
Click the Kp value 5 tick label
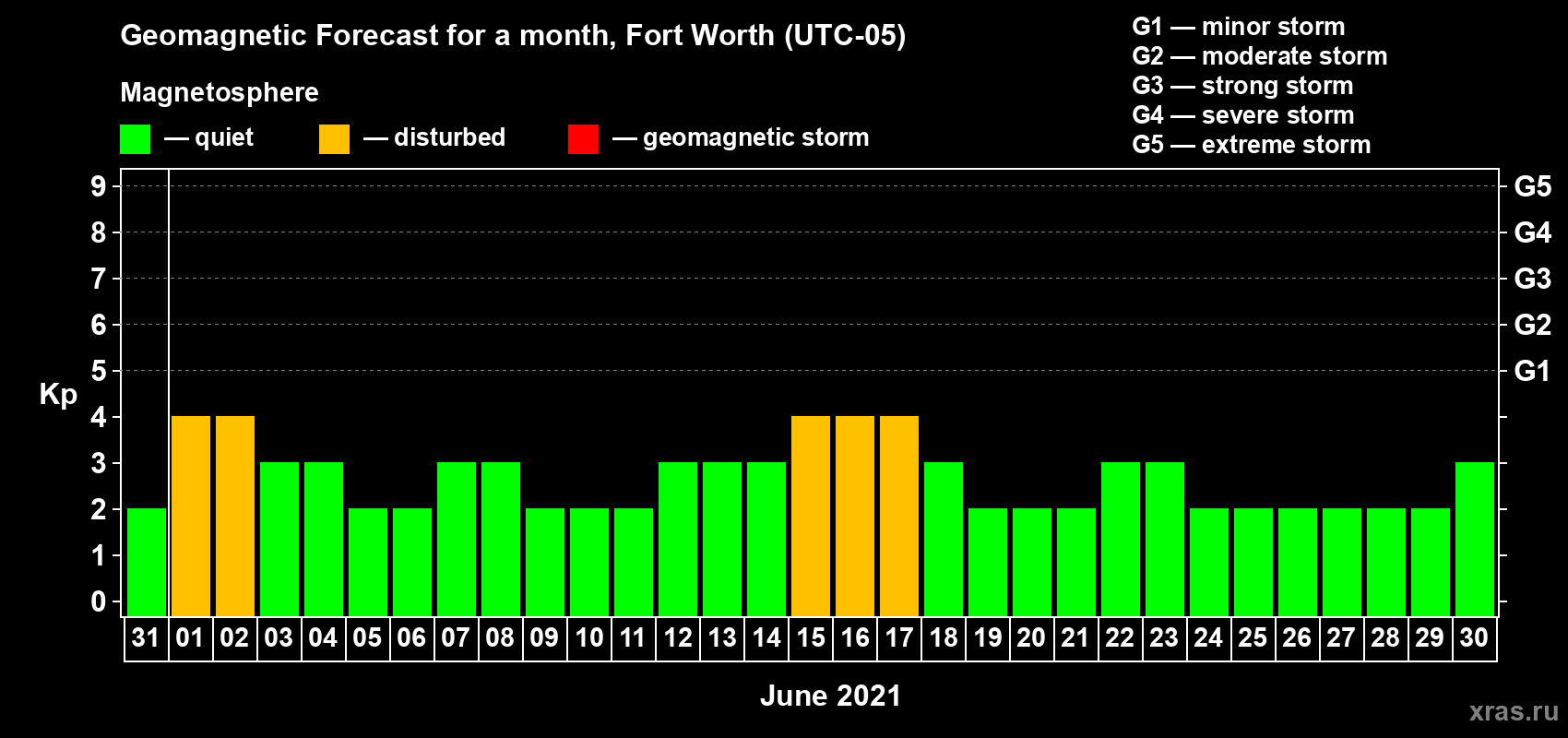[x=98, y=371]
